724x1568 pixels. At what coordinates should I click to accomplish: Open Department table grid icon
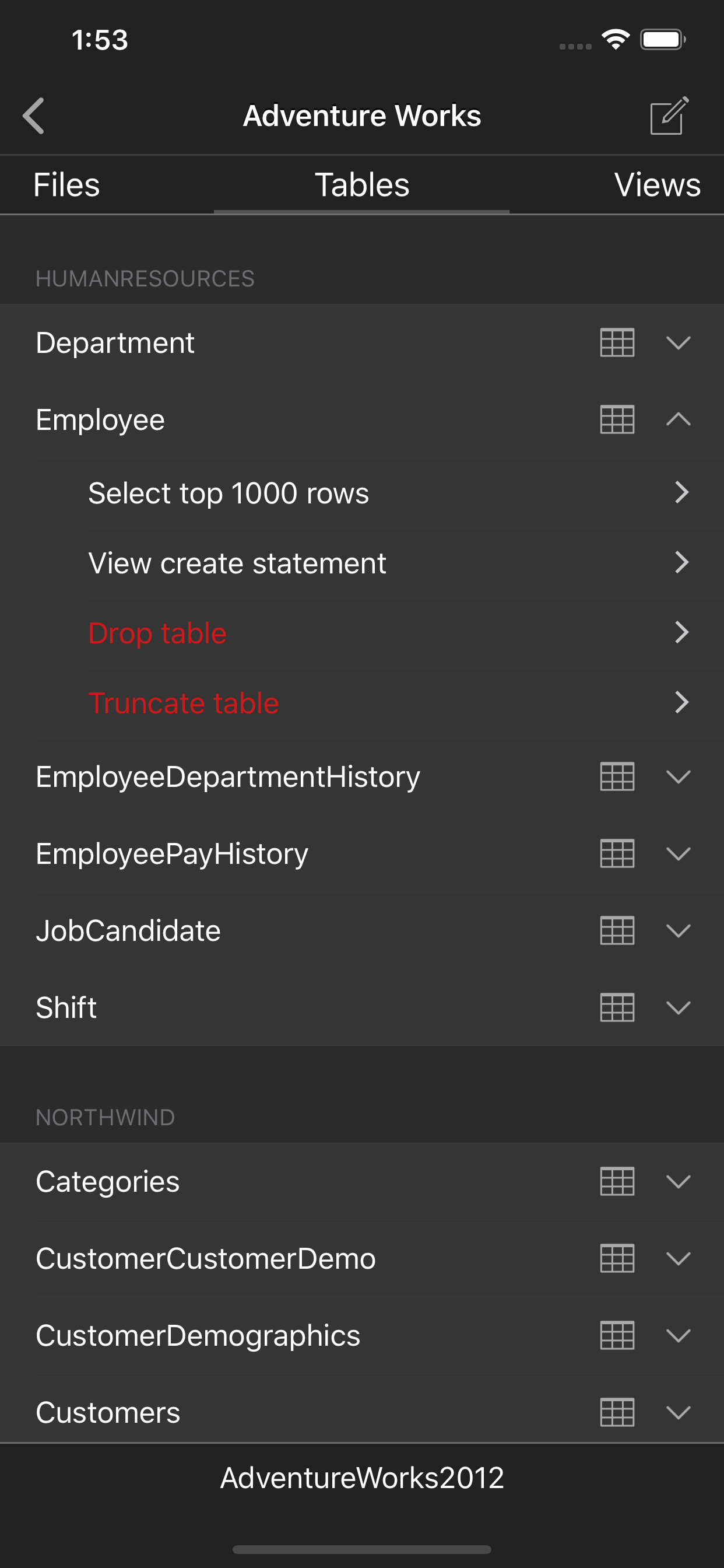point(617,342)
